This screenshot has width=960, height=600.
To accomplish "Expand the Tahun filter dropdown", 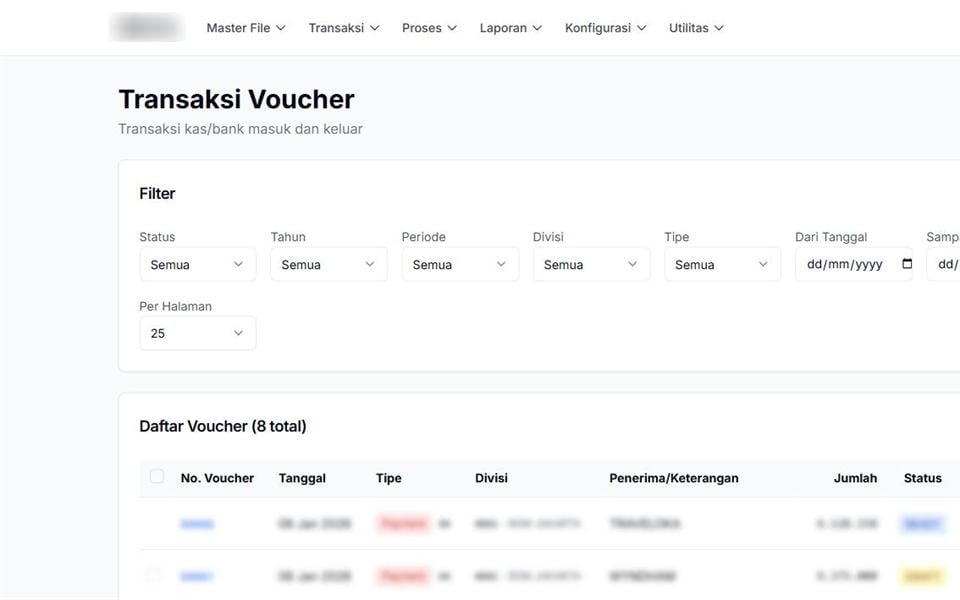I will [329, 264].
